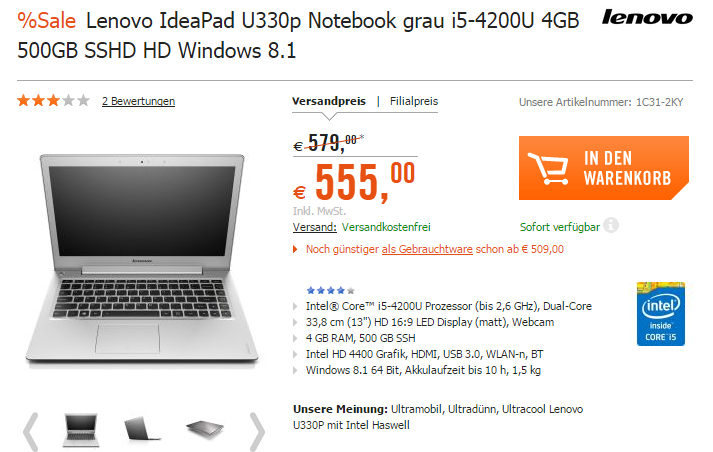This screenshot has width=713, height=452.
Task: Click the Intel Core i5-4200U Prozessor spec line
Action: click(448, 306)
